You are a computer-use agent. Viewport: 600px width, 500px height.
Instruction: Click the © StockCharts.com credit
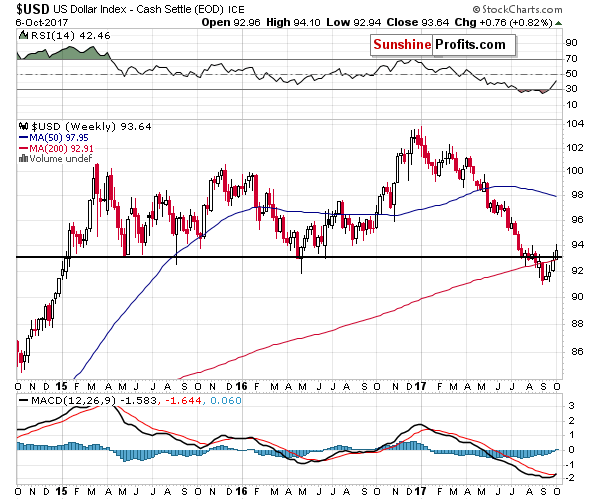(x=517, y=9)
